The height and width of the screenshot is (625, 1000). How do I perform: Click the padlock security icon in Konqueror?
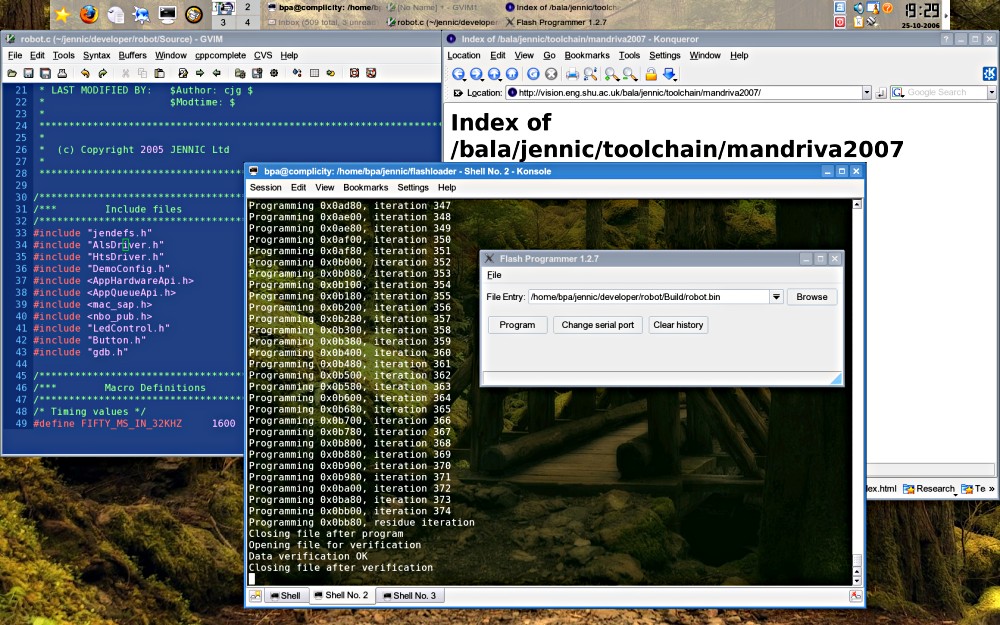pyautogui.click(x=651, y=74)
